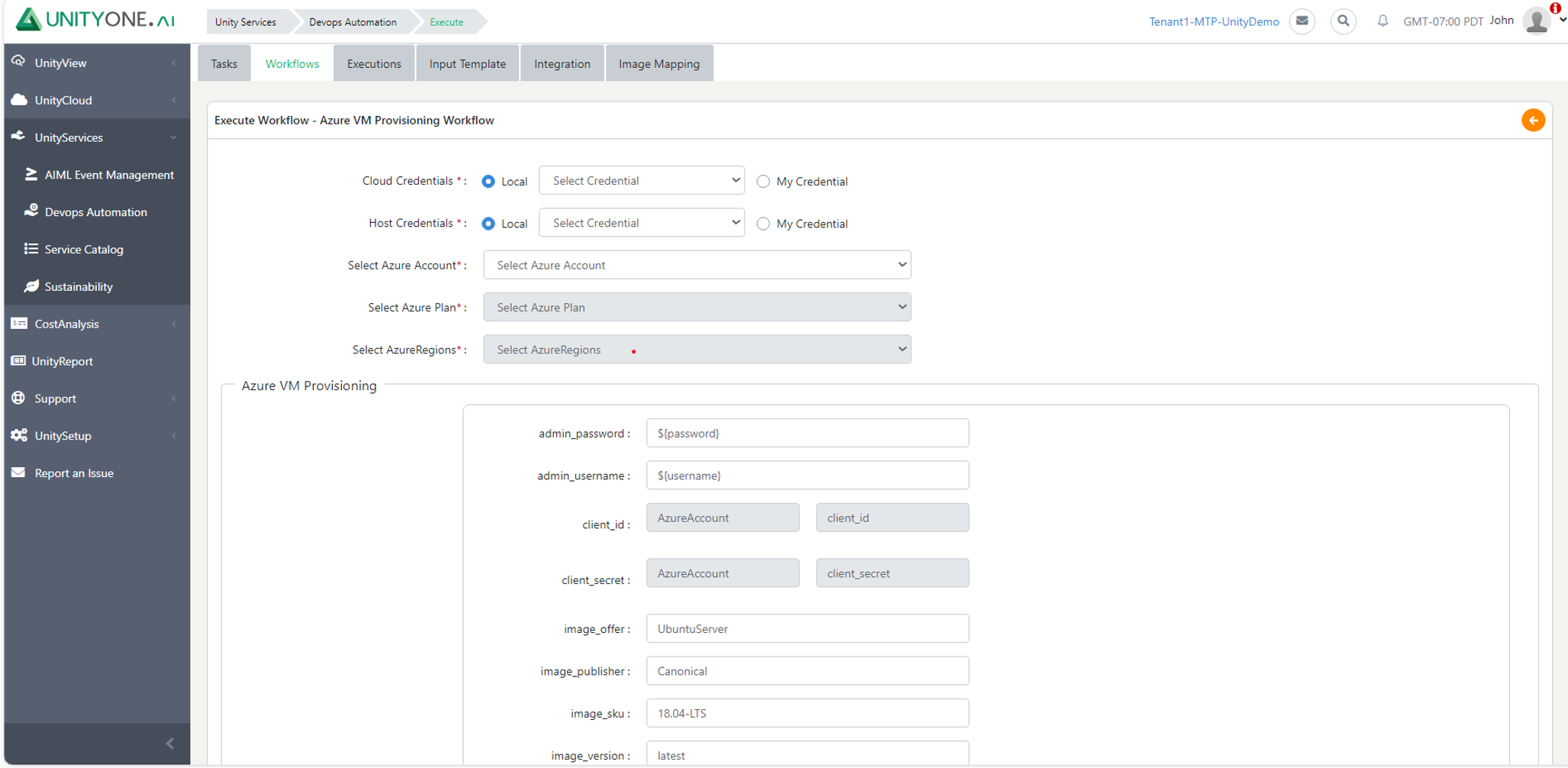The height and width of the screenshot is (768, 1568).
Task: Click the image_offer field with UbuntuServer
Action: click(807, 629)
